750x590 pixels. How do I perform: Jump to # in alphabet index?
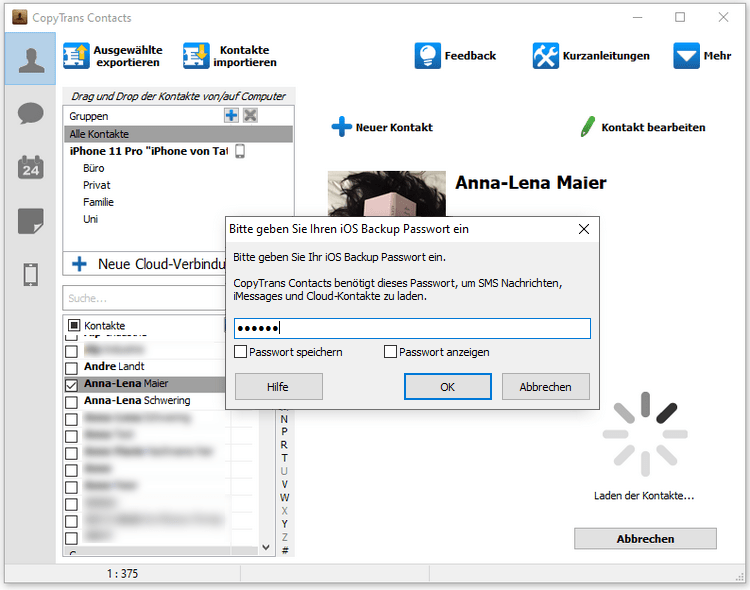(285, 550)
